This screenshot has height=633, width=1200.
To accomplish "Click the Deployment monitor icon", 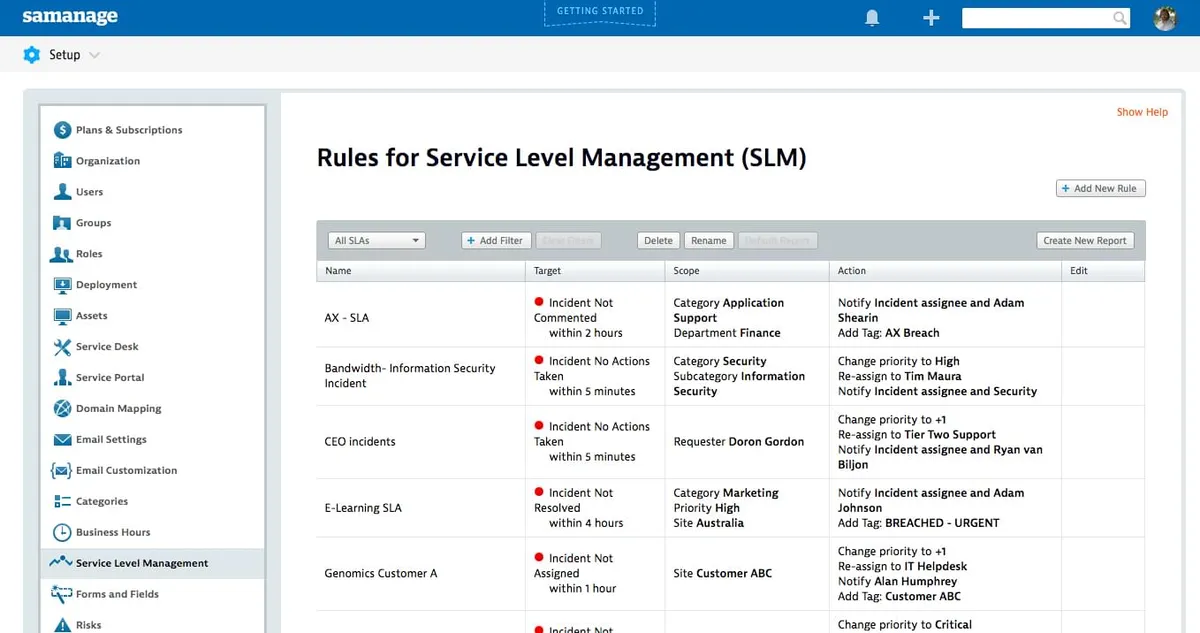I will [x=62, y=285].
